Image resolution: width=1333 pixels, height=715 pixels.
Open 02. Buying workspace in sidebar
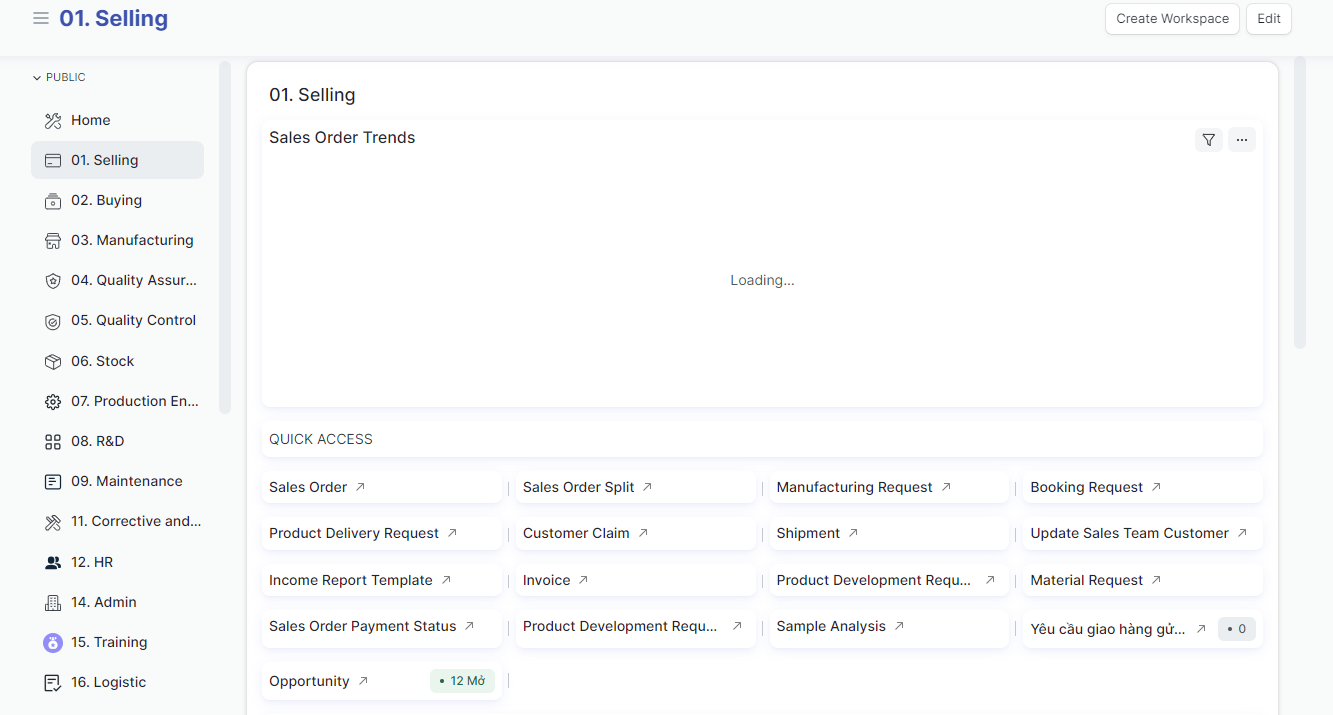pyautogui.click(x=106, y=201)
